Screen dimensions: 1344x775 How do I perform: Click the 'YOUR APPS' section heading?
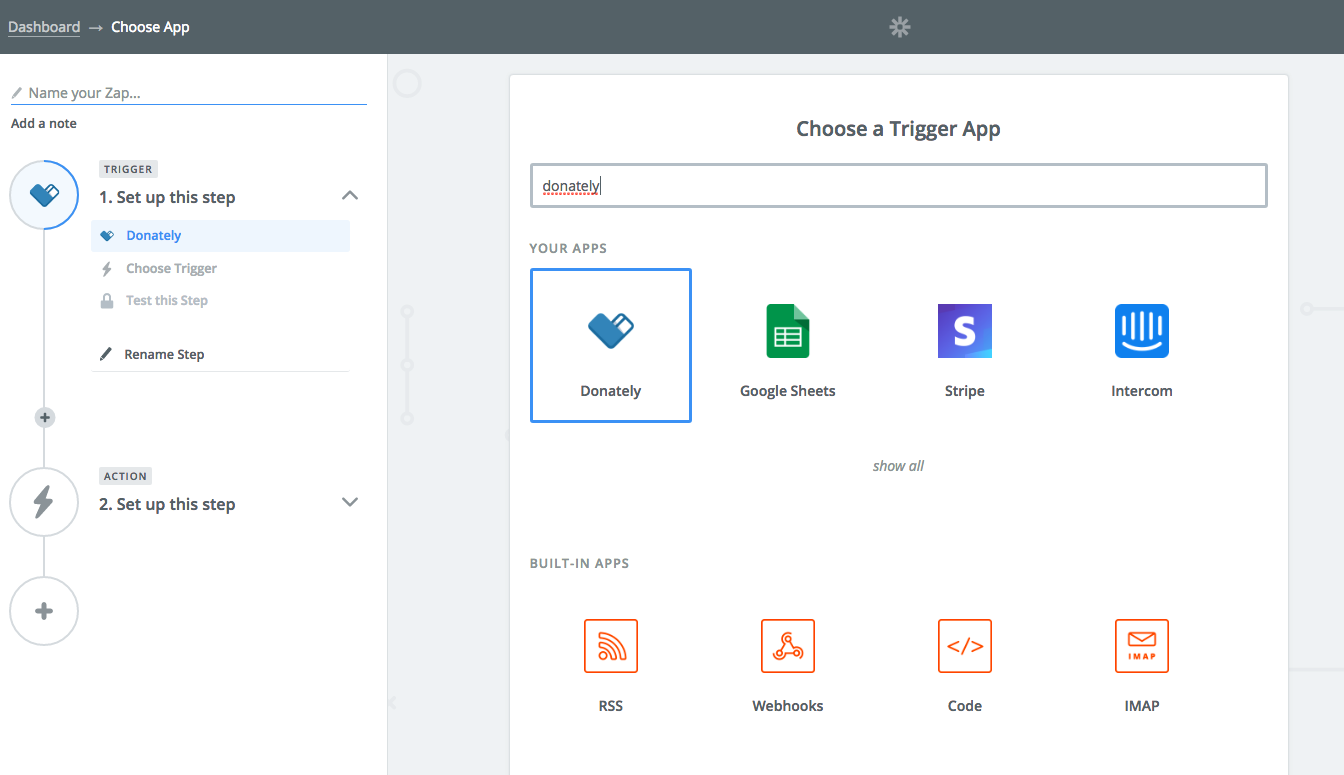(x=568, y=248)
